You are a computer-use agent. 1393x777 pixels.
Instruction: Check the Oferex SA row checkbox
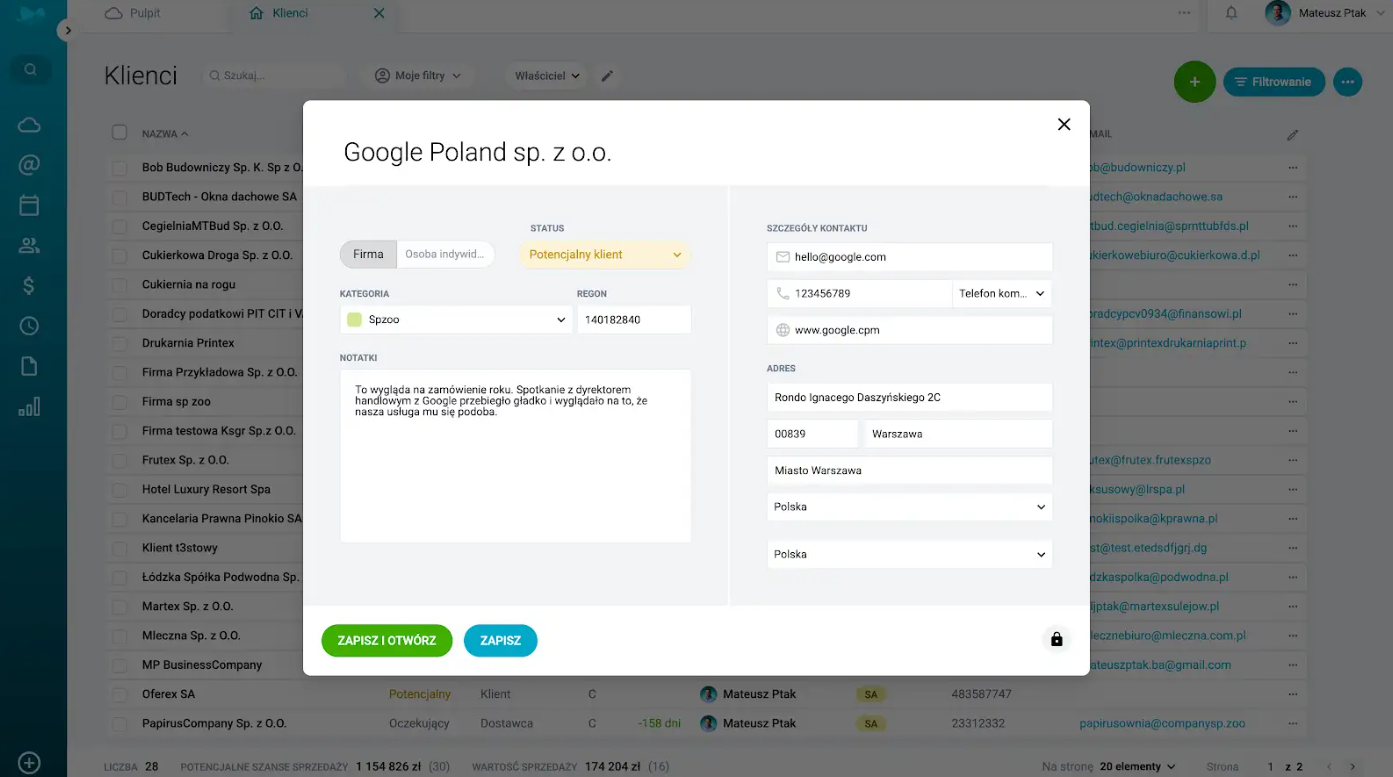pos(120,694)
